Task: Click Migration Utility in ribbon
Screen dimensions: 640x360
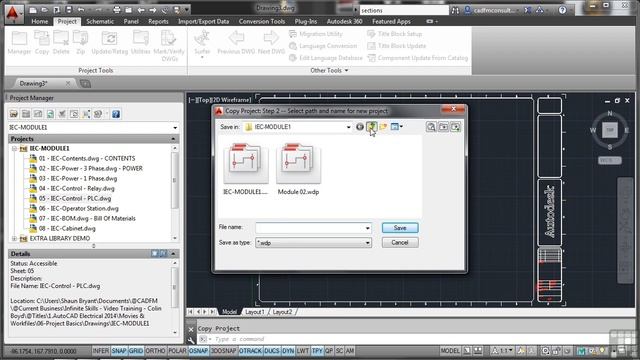Action: 316,34
